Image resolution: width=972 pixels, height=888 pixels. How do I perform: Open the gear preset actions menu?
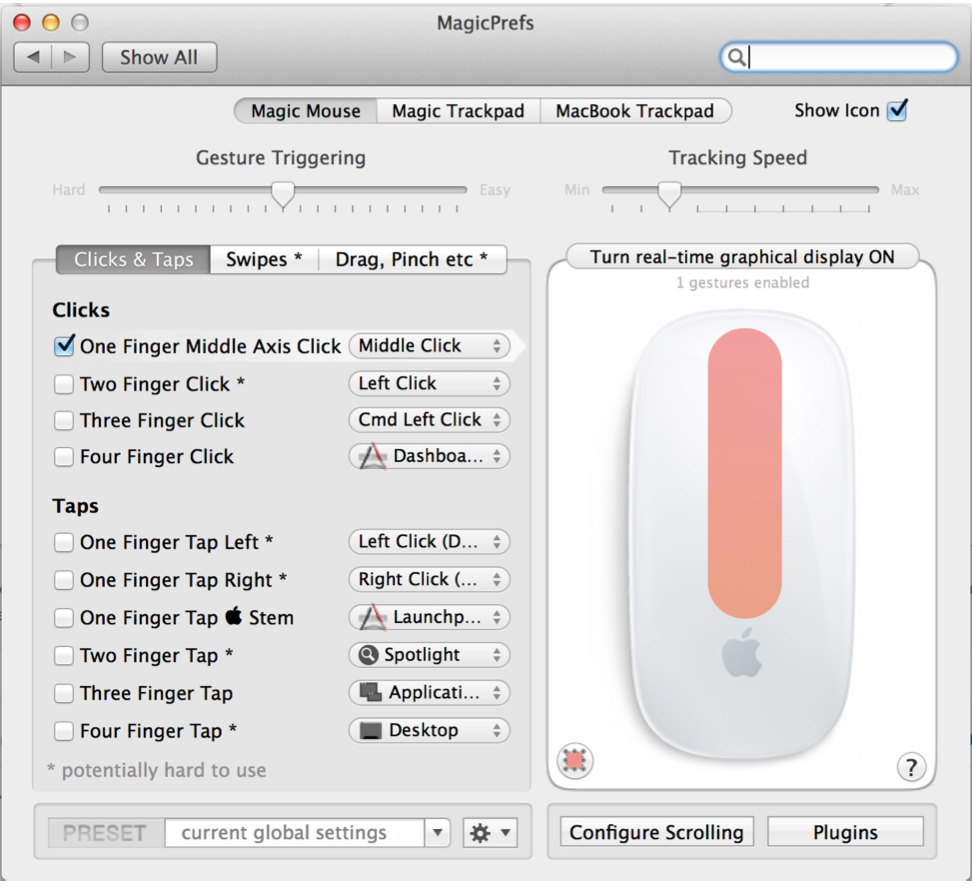point(490,833)
